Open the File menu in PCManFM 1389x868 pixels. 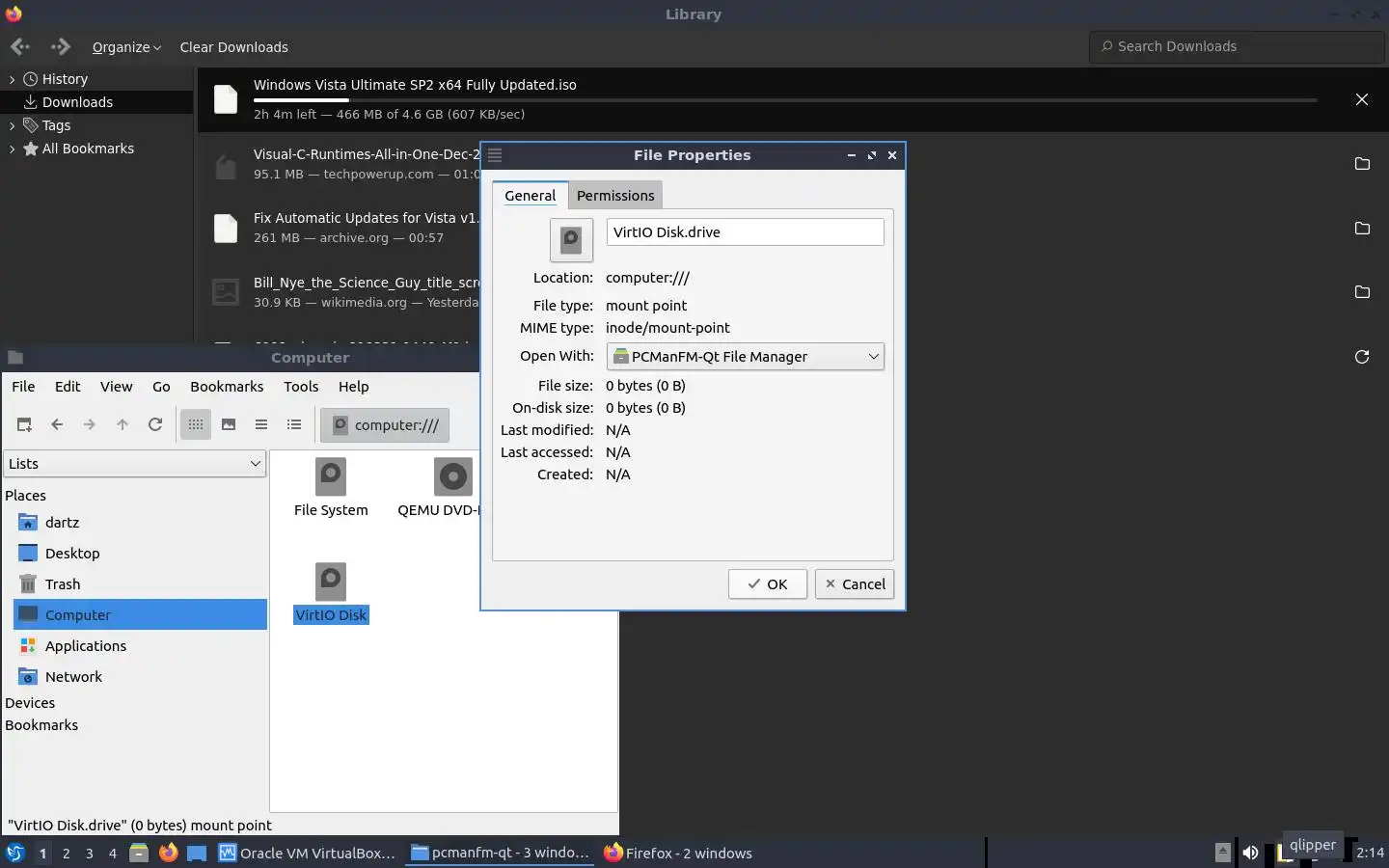23,387
